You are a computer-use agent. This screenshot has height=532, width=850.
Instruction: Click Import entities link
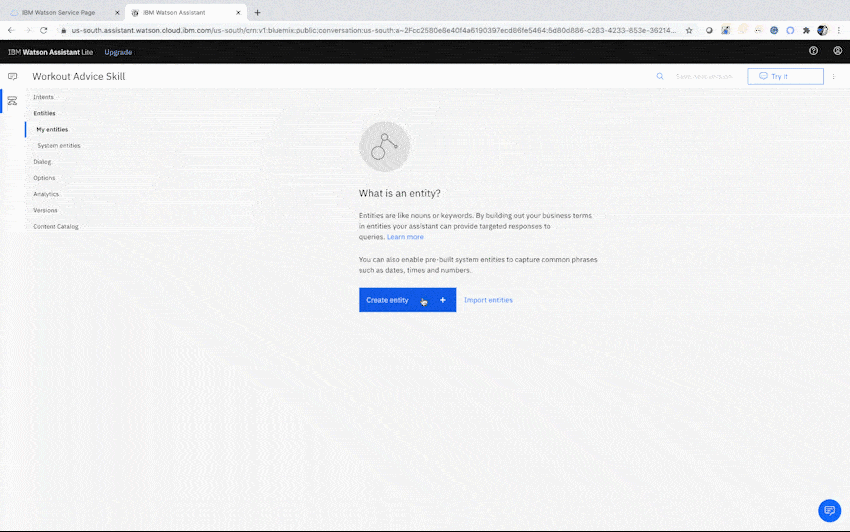(x=488, y=300)
